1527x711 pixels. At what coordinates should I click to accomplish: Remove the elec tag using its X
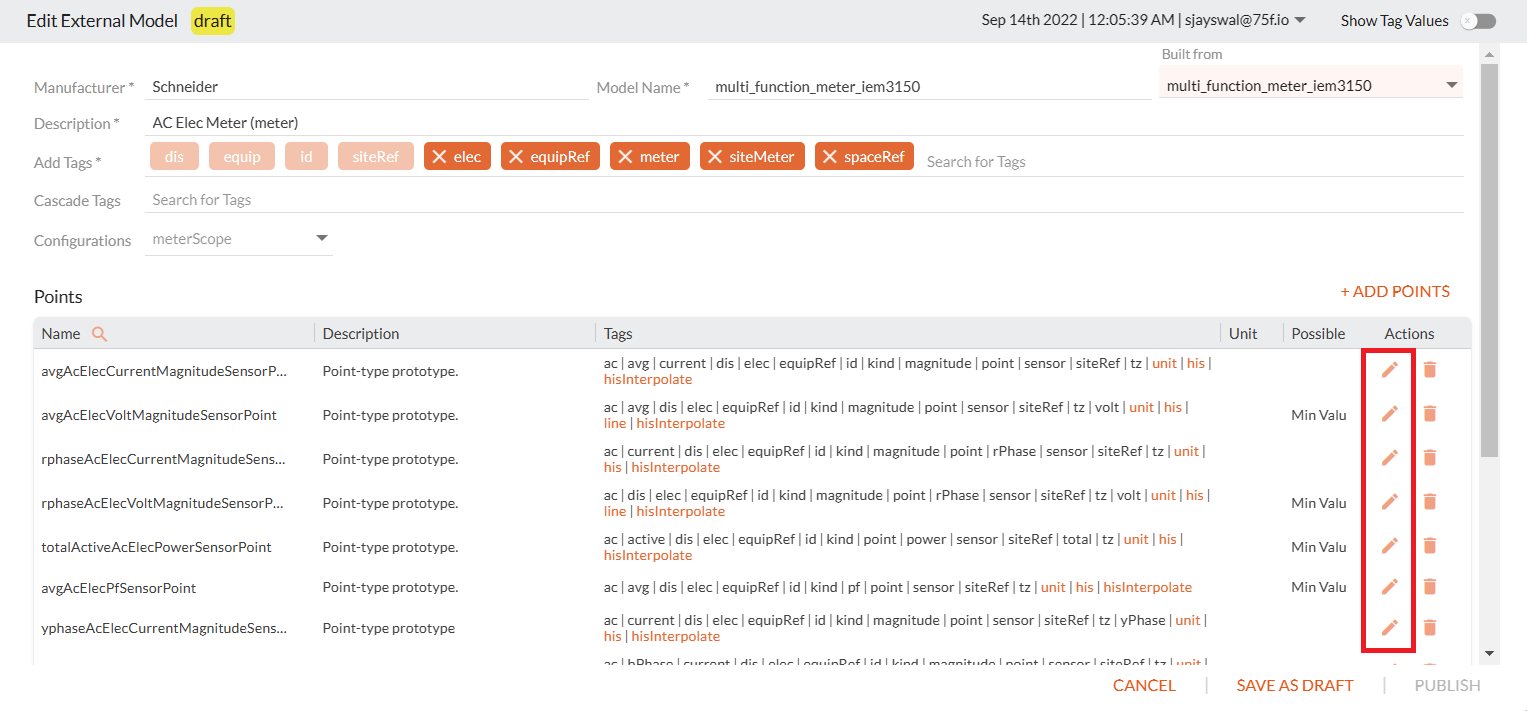438,157
